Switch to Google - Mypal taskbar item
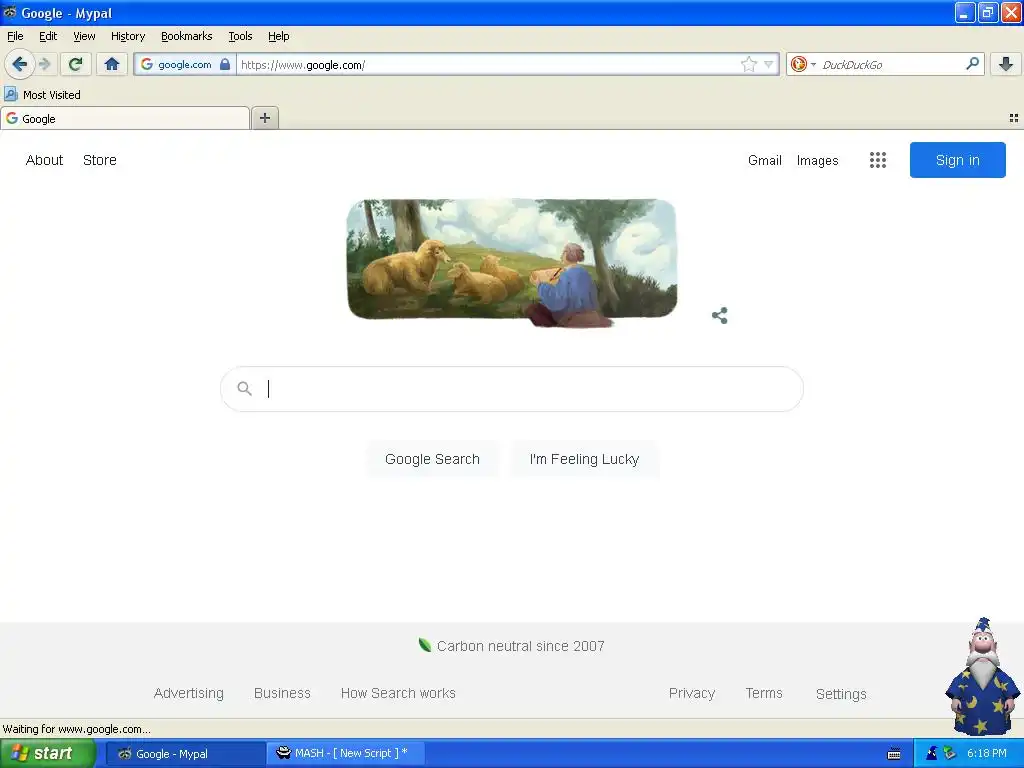The height and width of the screenshot is (768, 1024). (x=185, y=754)
